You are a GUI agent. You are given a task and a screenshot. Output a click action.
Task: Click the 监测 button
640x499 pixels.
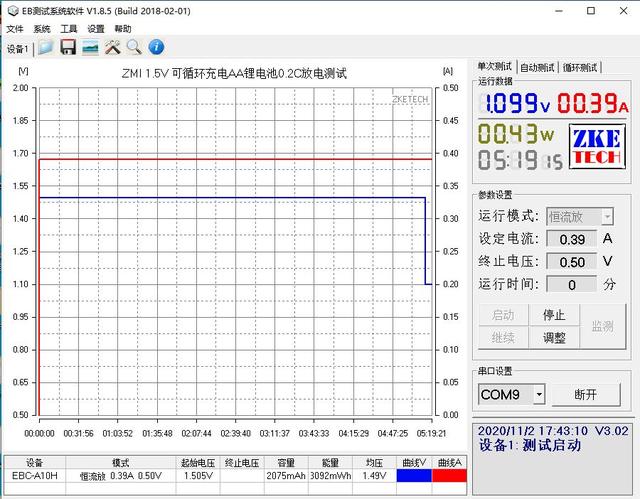602,326
